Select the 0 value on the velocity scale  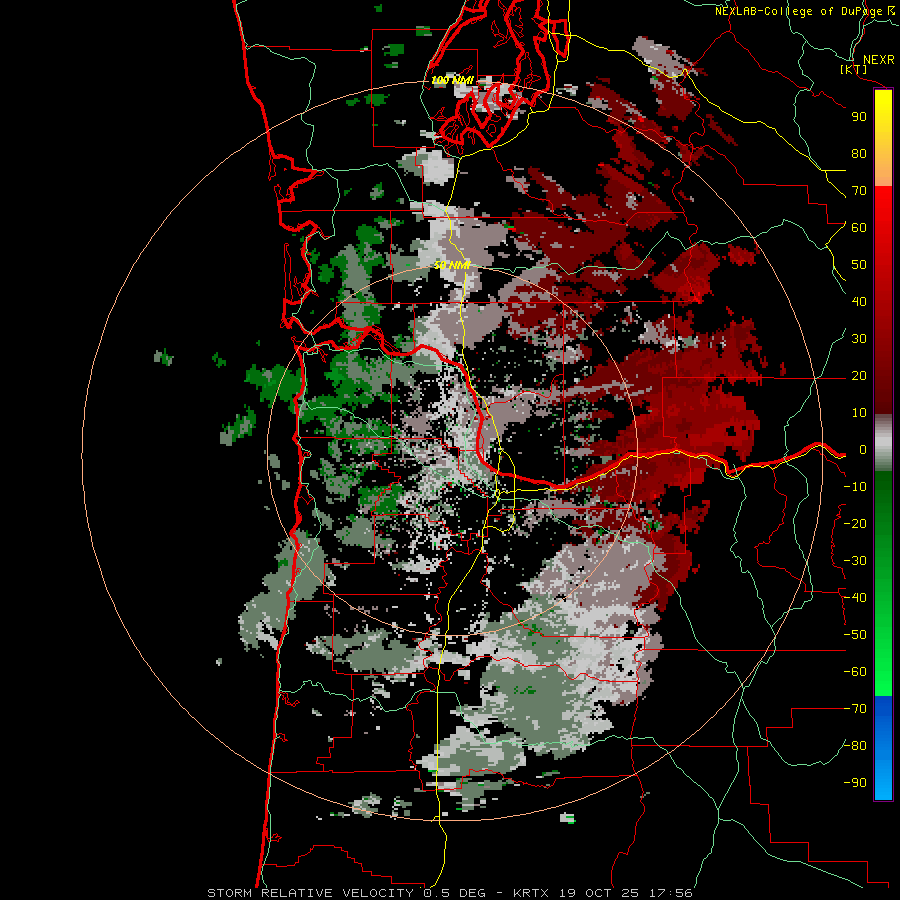click(x=863, y=450)
